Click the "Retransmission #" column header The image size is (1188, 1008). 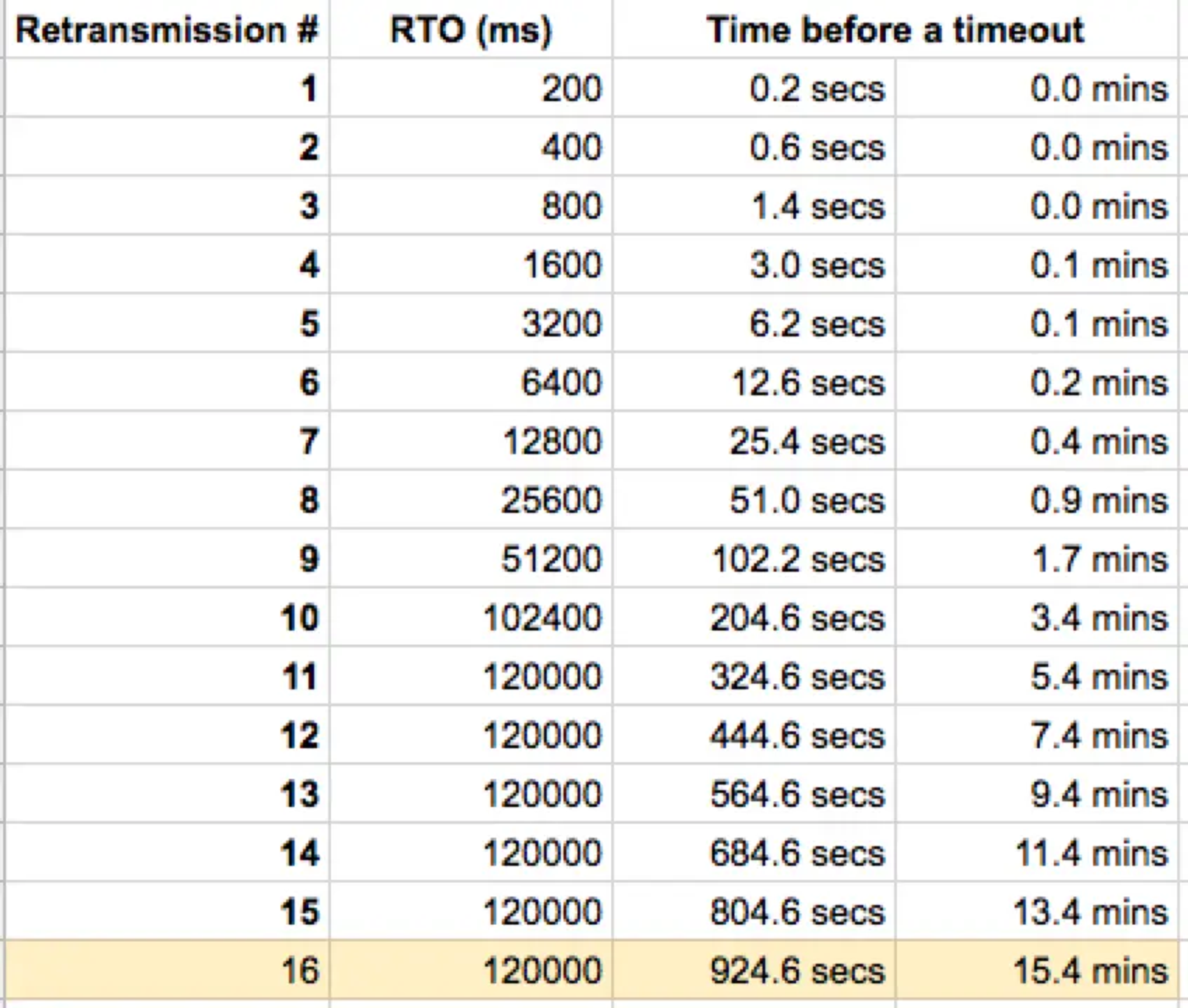(x=166, y=30)
